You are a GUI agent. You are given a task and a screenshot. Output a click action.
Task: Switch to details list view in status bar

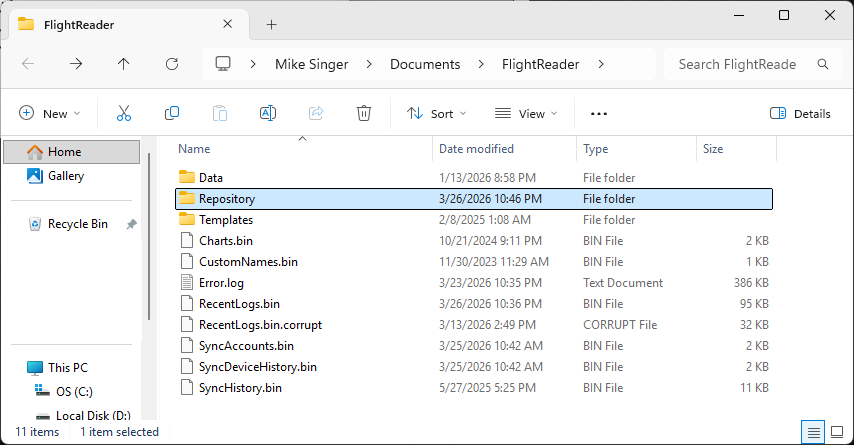[x=815, y=432]
